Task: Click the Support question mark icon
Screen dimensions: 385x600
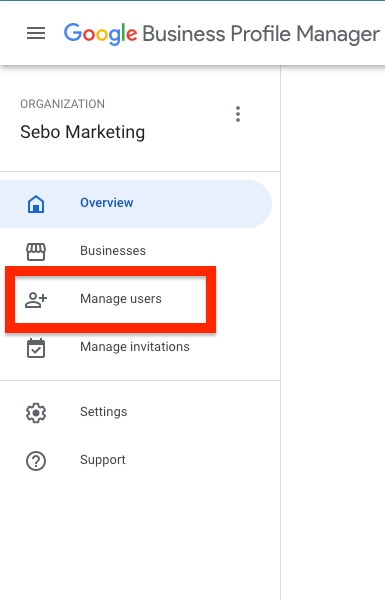Action: [x=36, y=461]
